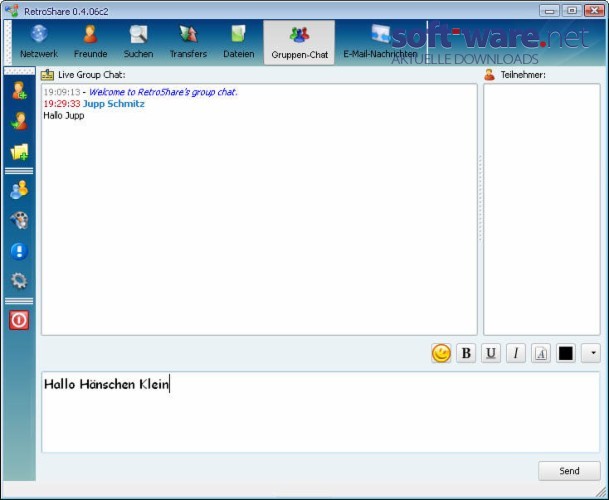
Task: Open E-Mail-Nachrichten tab
Action: pos(380,42)
